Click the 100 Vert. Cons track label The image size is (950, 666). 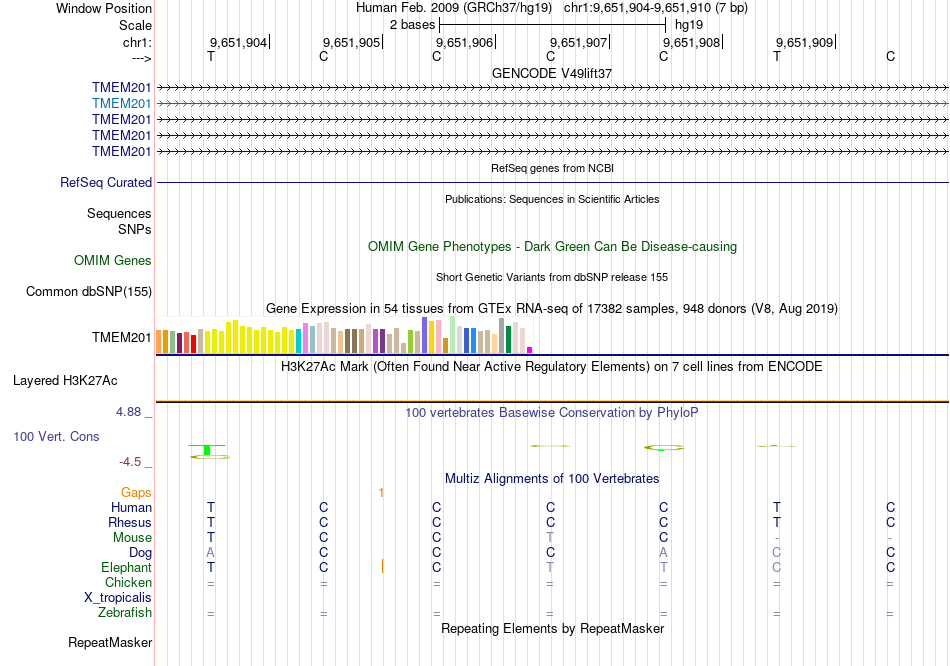click(x=56, y=436)
